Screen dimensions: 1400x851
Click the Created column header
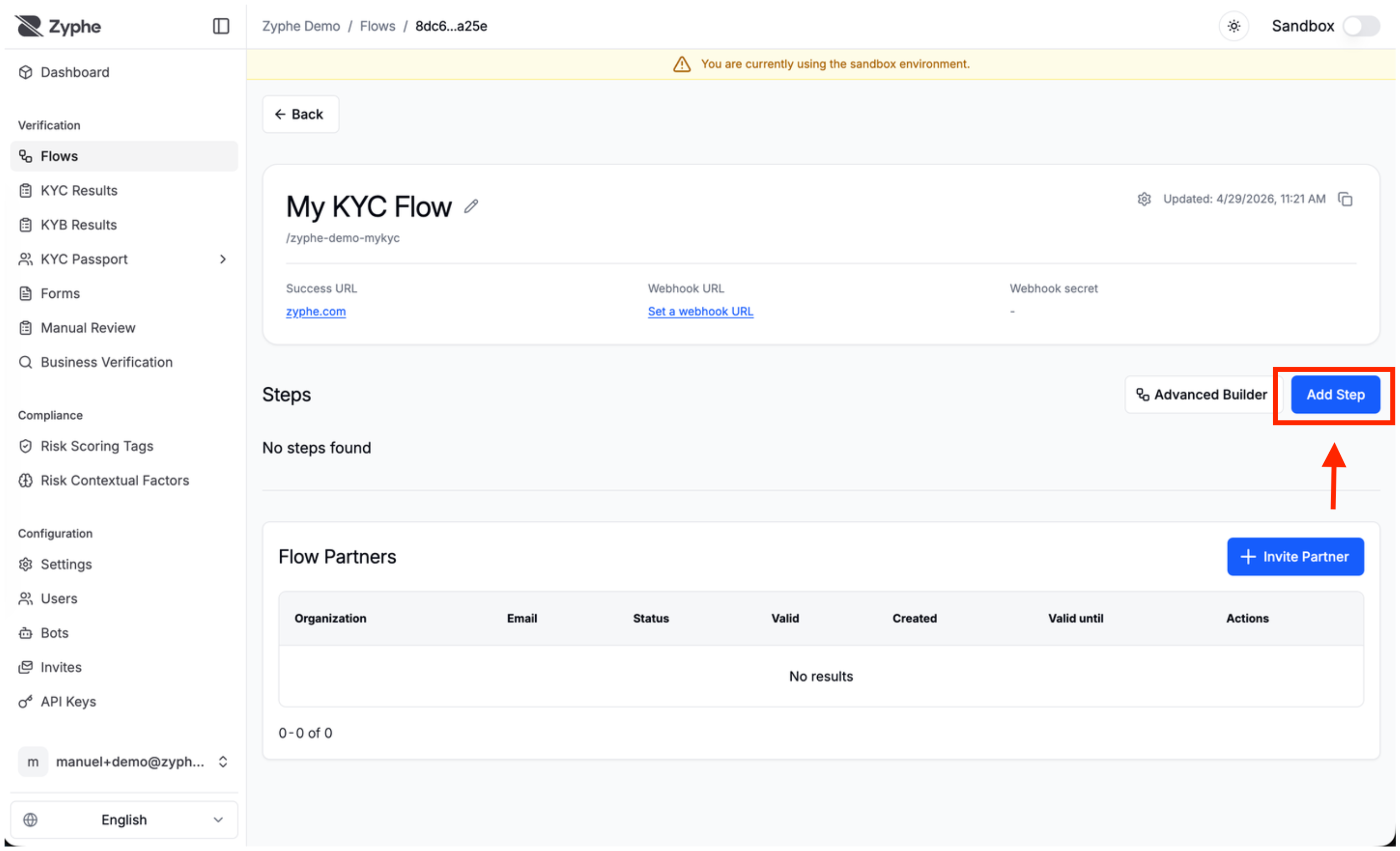pos(915,618)
